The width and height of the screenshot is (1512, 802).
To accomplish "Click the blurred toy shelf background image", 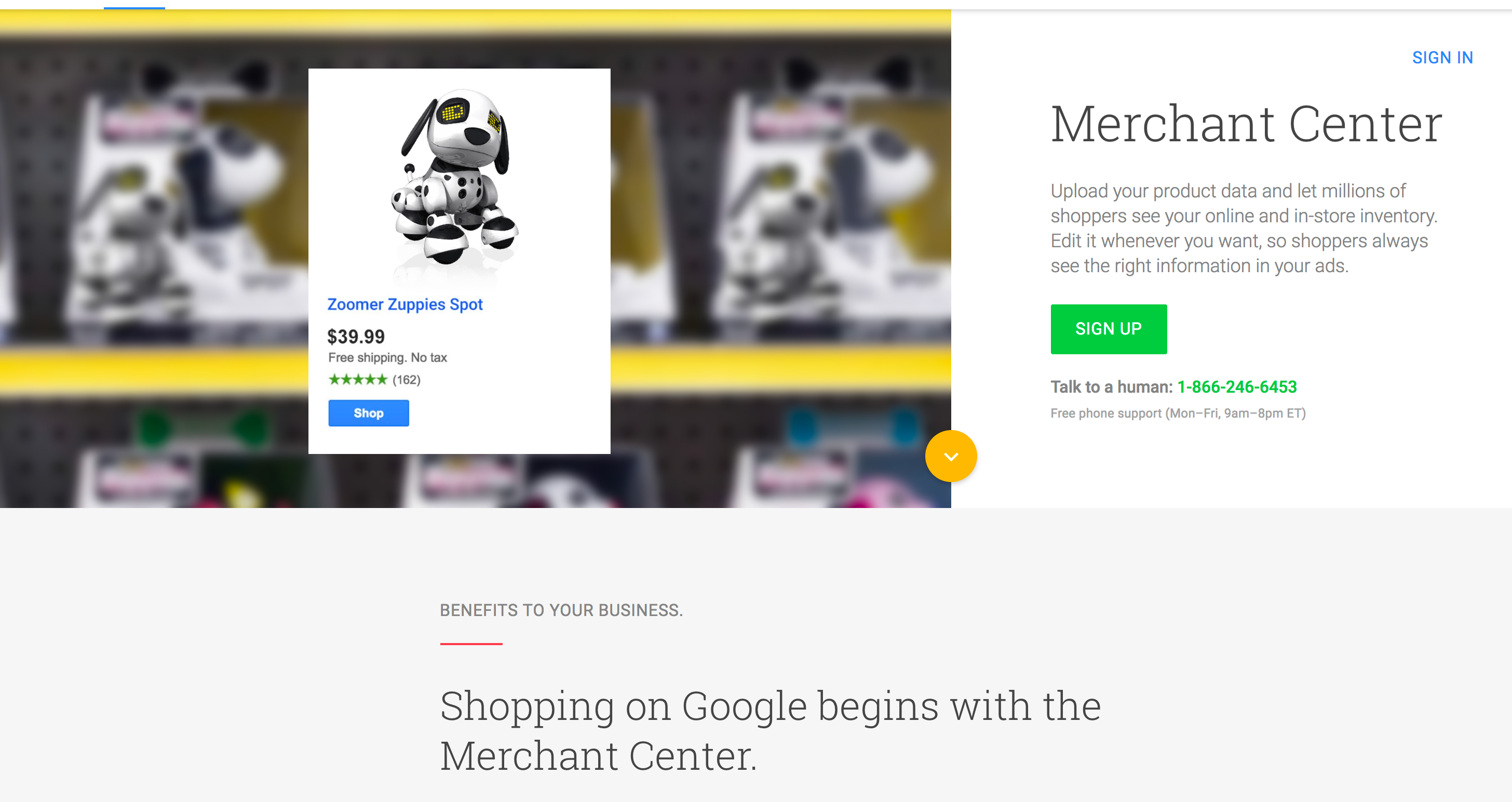I will pyautogui.click(x=153, y=258).
